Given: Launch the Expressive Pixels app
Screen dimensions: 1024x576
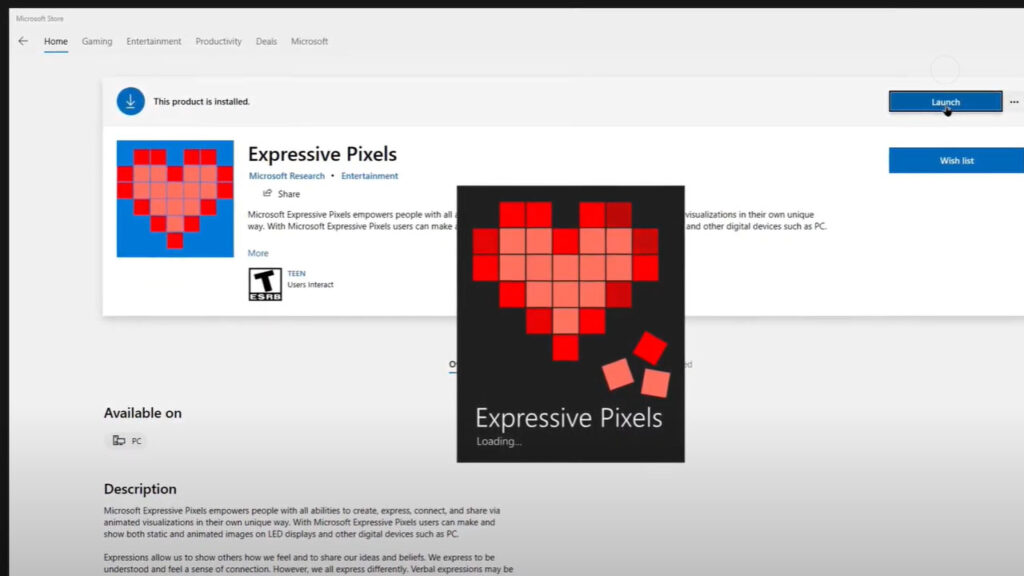Looking at the screenshot, I should pos(943,101).
